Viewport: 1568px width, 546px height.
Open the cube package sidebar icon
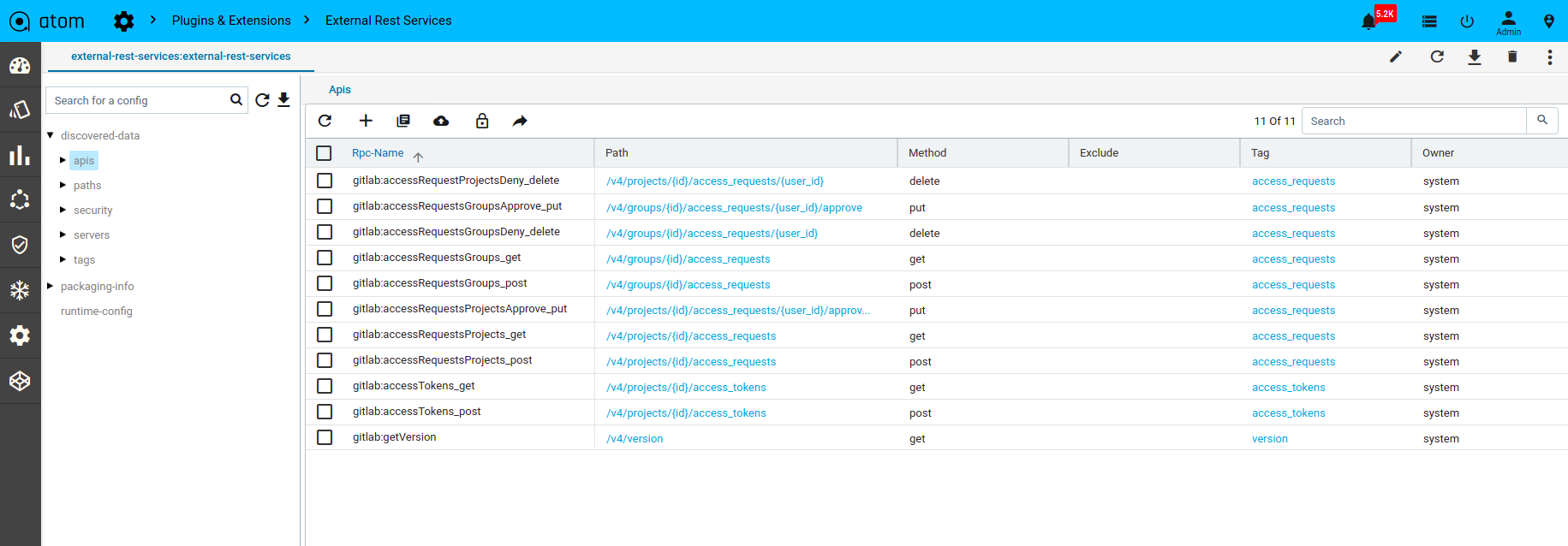pyautogui.click(x=20, y=381)
